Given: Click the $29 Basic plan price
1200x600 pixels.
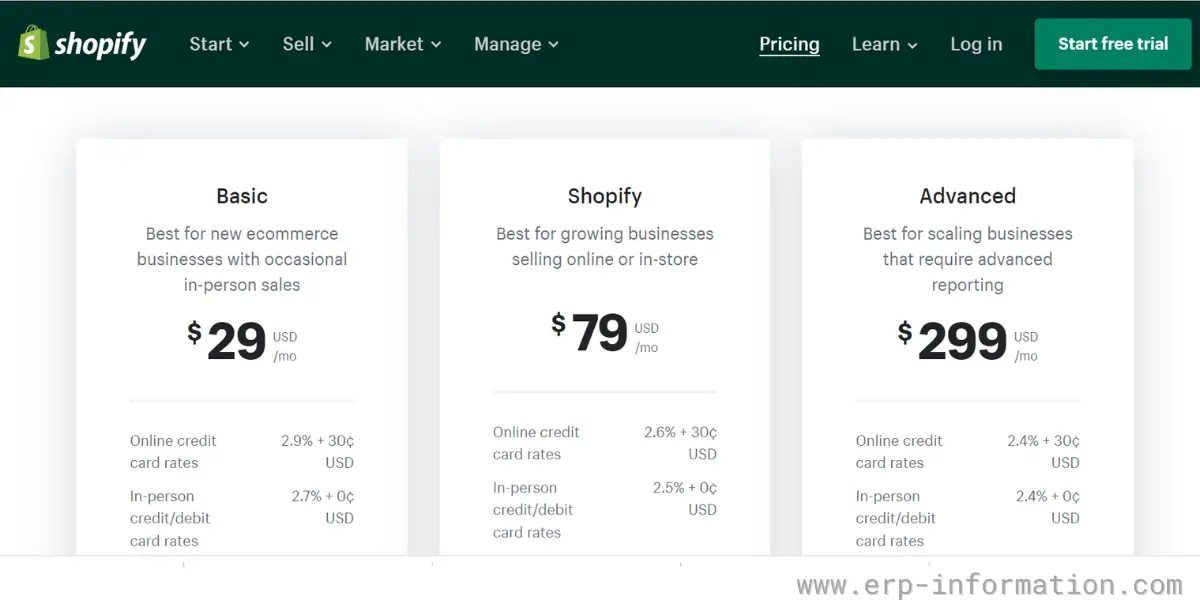Looking at the screenshot, I should coord(242,341).
